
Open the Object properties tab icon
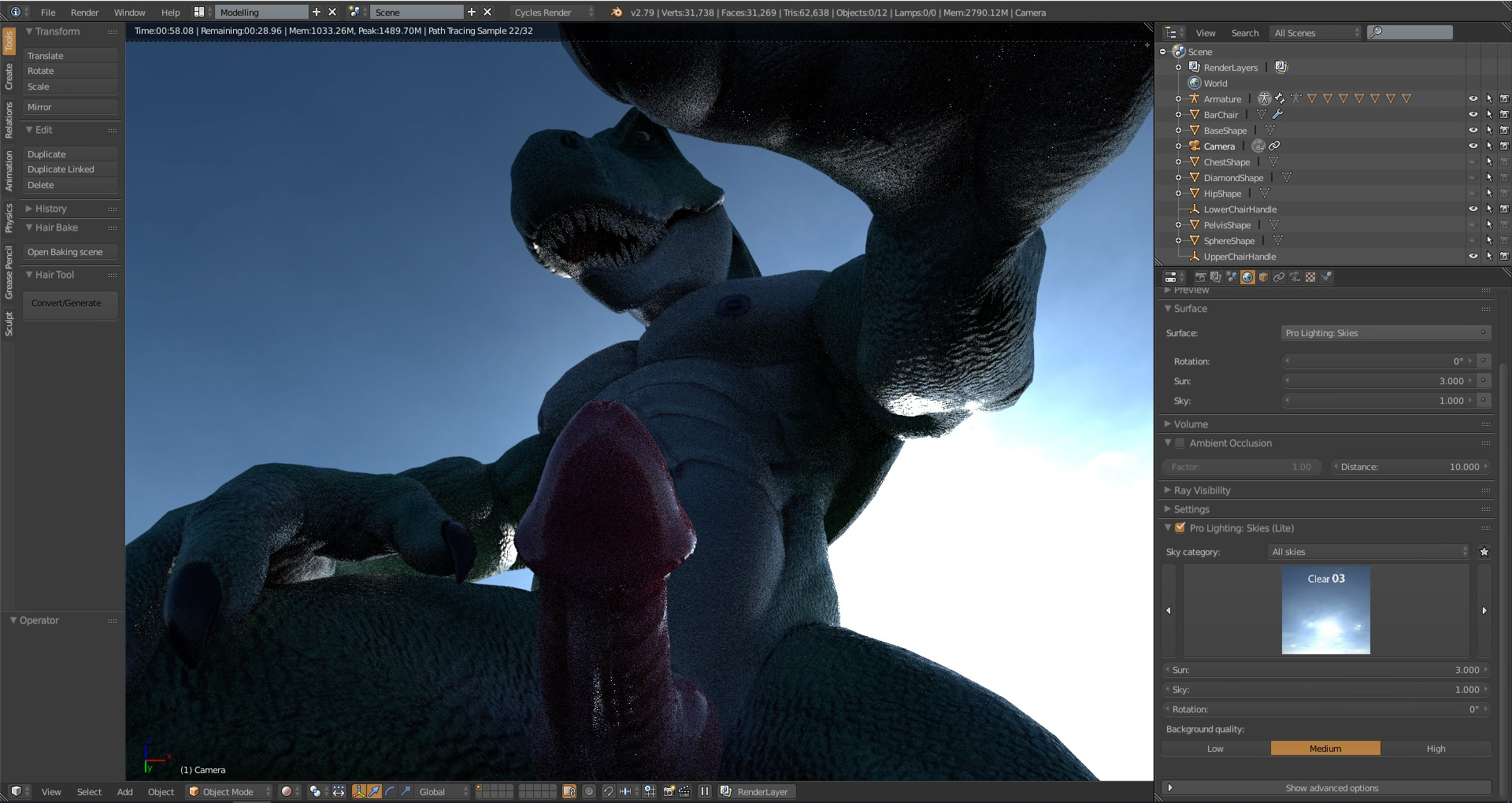point(1263,277)
